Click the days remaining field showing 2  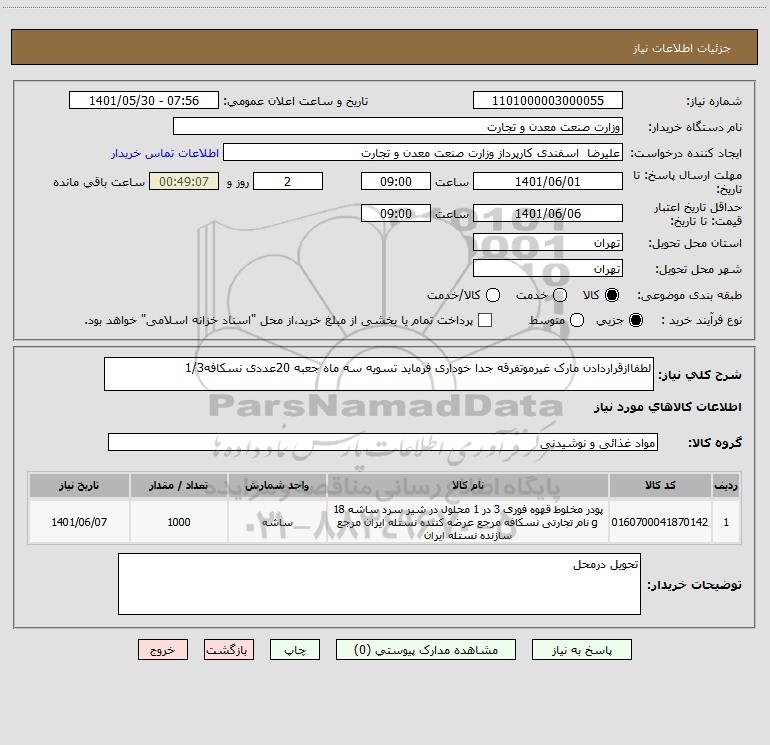(x=288, y=181)
